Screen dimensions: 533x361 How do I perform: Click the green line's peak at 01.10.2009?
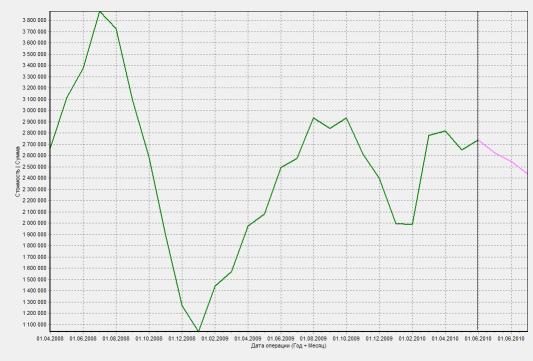(x=346, y=118)
